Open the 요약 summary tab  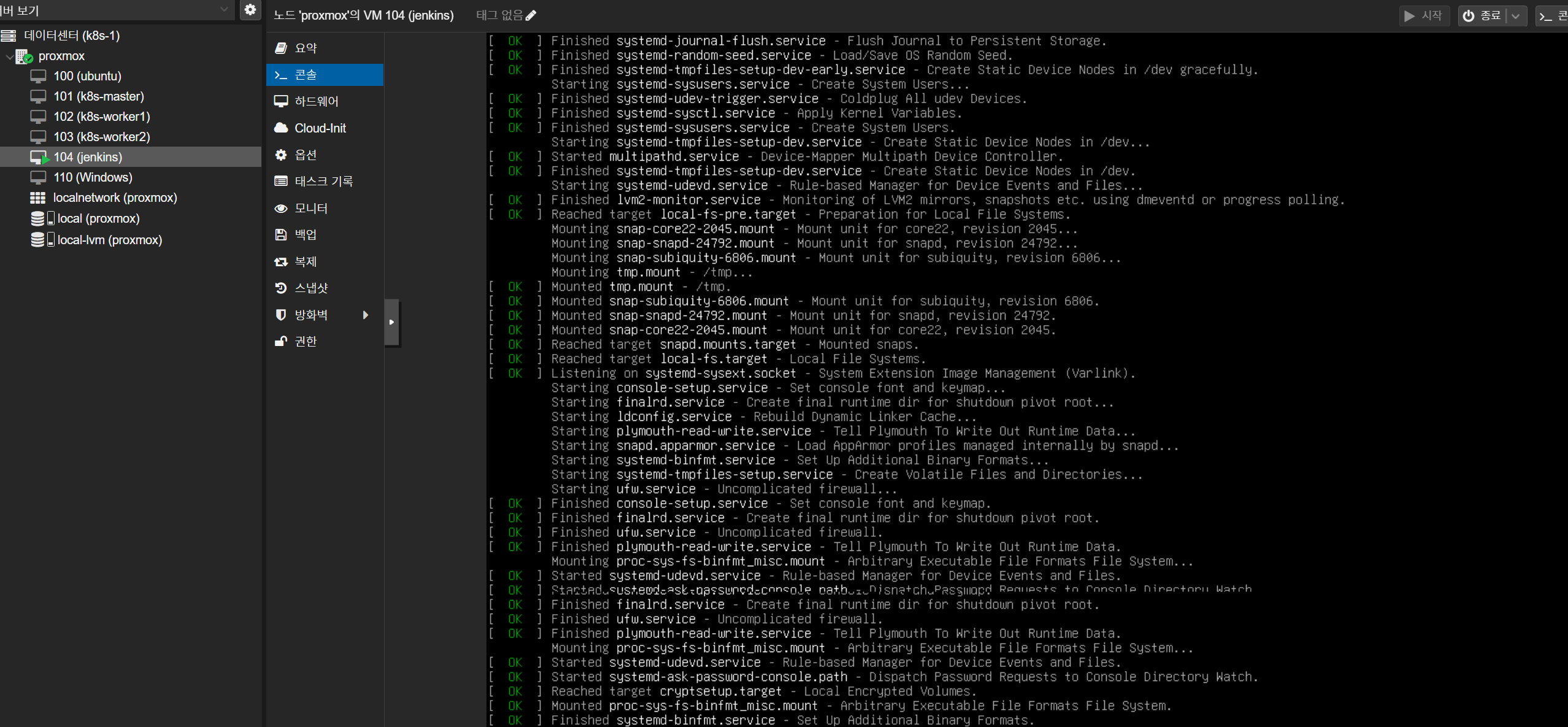[325, 48]
